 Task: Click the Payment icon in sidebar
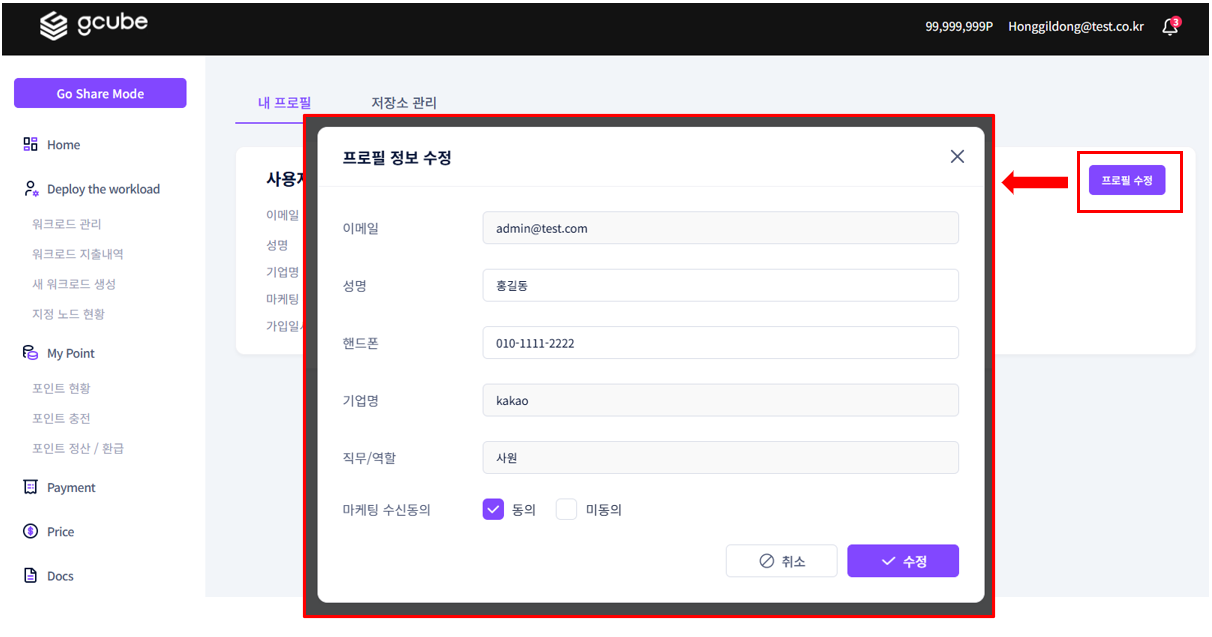point(30,487)
